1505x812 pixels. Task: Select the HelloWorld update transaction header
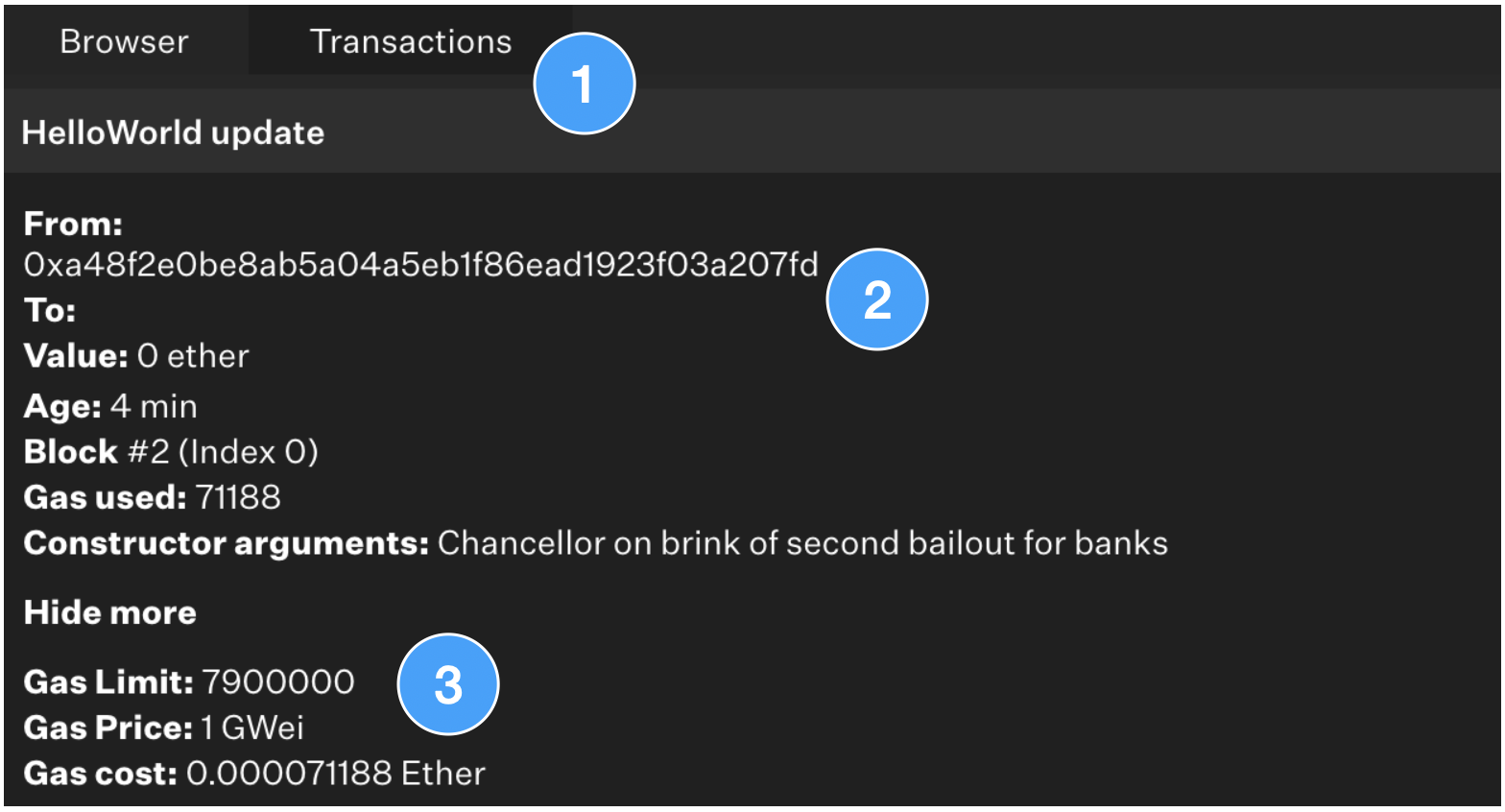point(752,131)
